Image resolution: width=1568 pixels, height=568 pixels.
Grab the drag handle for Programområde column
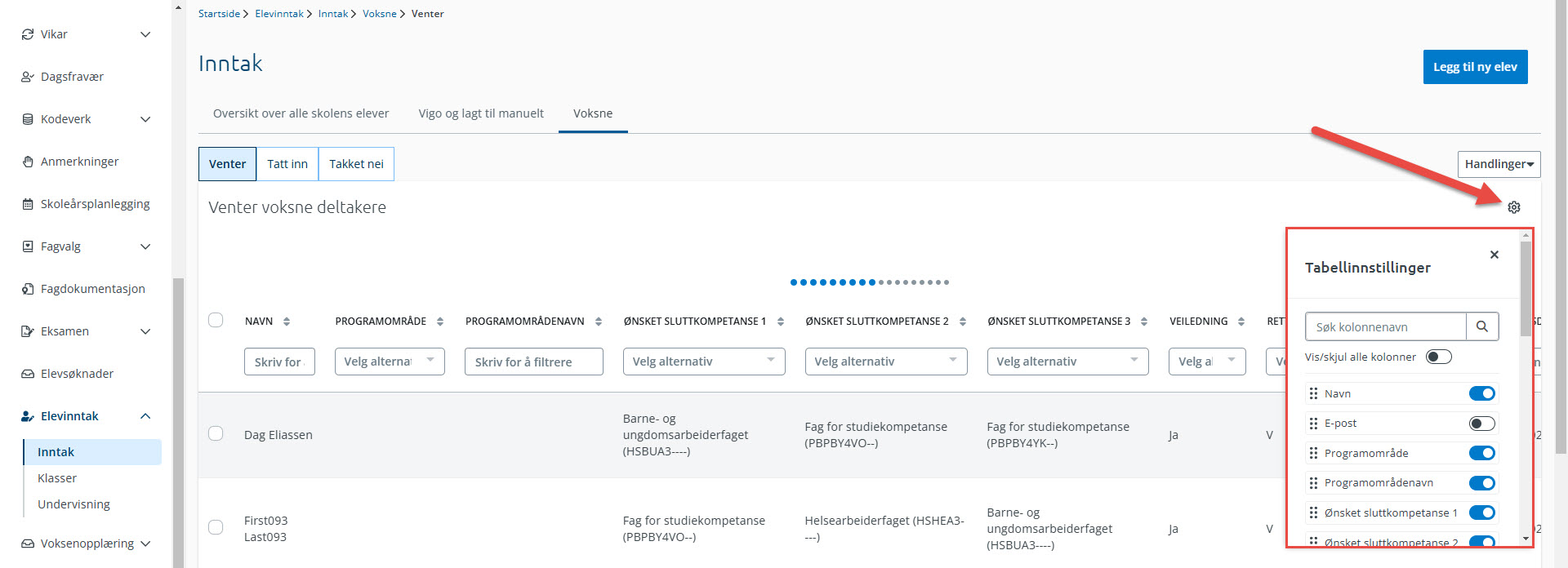1313,453
